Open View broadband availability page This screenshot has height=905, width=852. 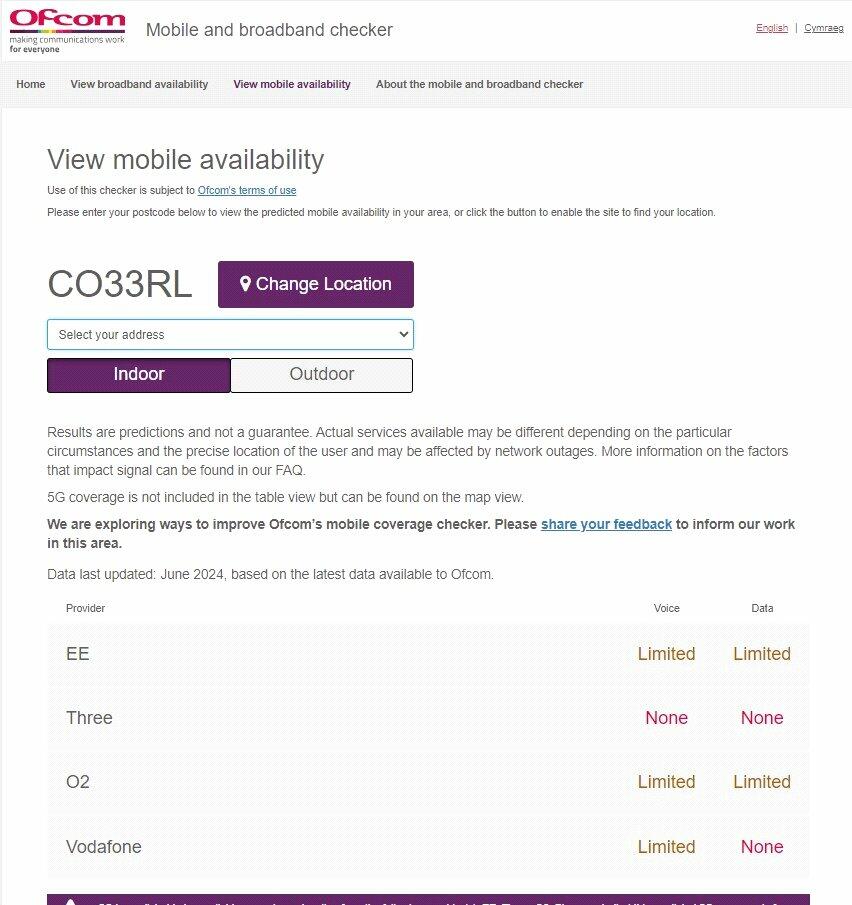(139, 84)
